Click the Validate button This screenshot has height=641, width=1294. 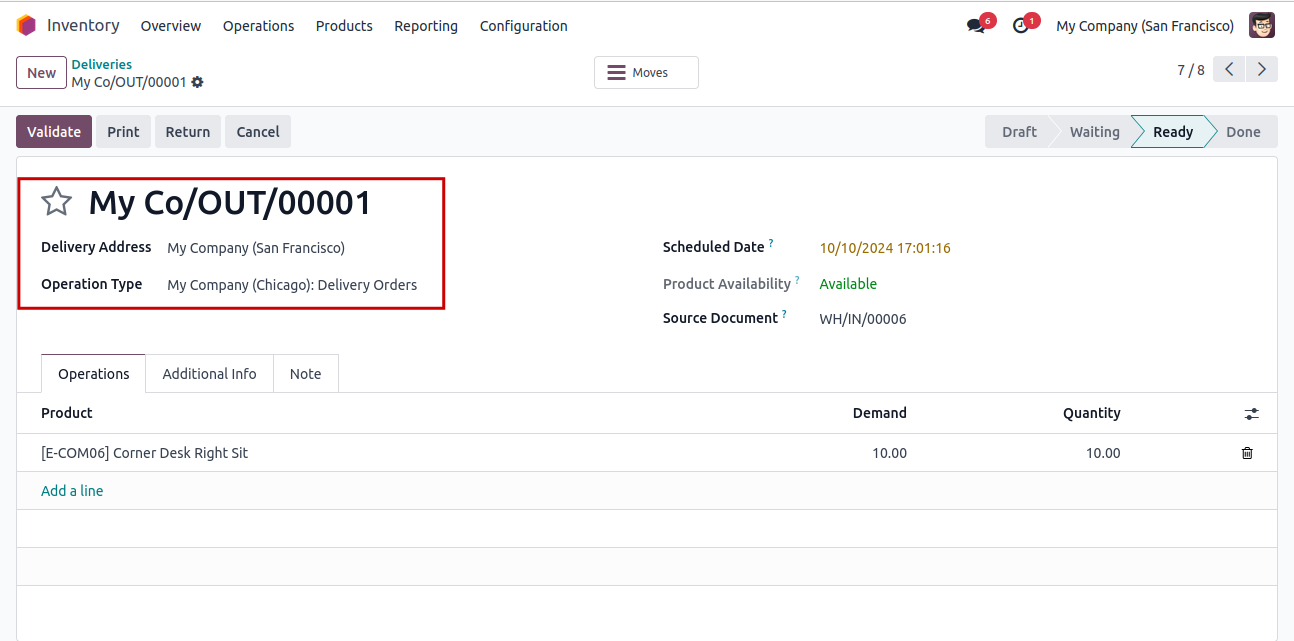[x=54, y=132]
